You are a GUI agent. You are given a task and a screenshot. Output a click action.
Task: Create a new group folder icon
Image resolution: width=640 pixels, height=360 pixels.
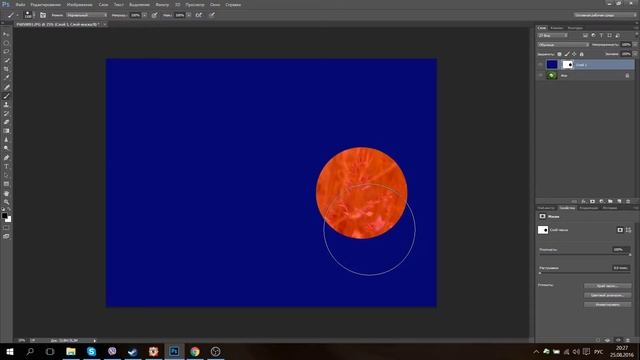click(610, 201)
